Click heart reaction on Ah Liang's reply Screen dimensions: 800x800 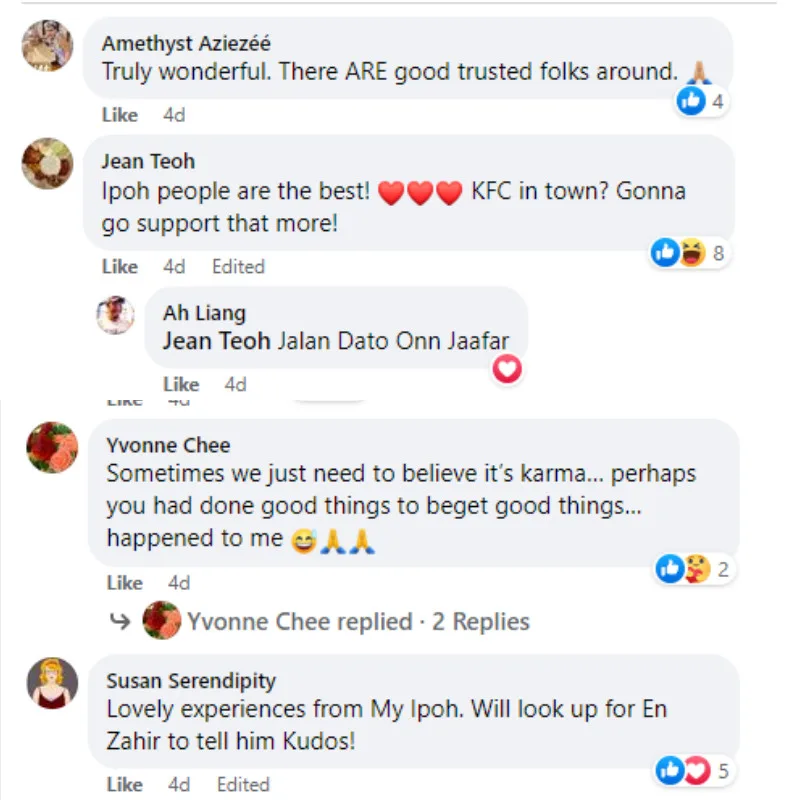[507, 369]
